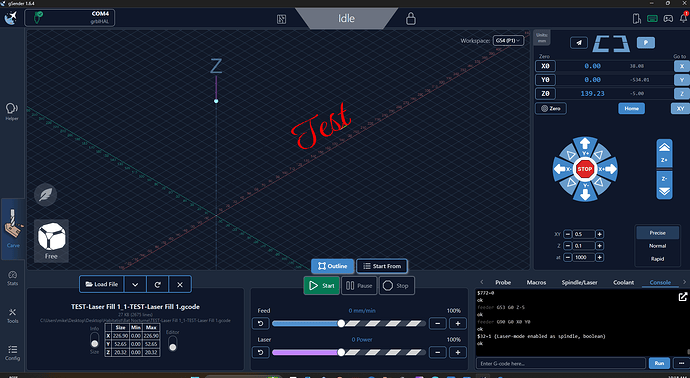
Task: Open the Stats sidebar icon
Action: click(x=12, y=278)
